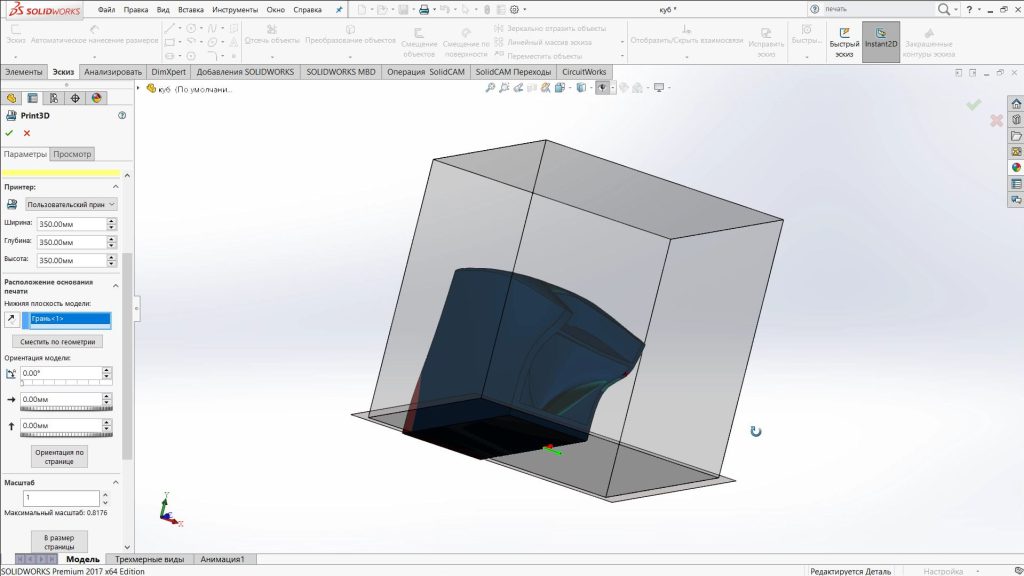Open the ConfigurationManager tab icon

[54, 98]
